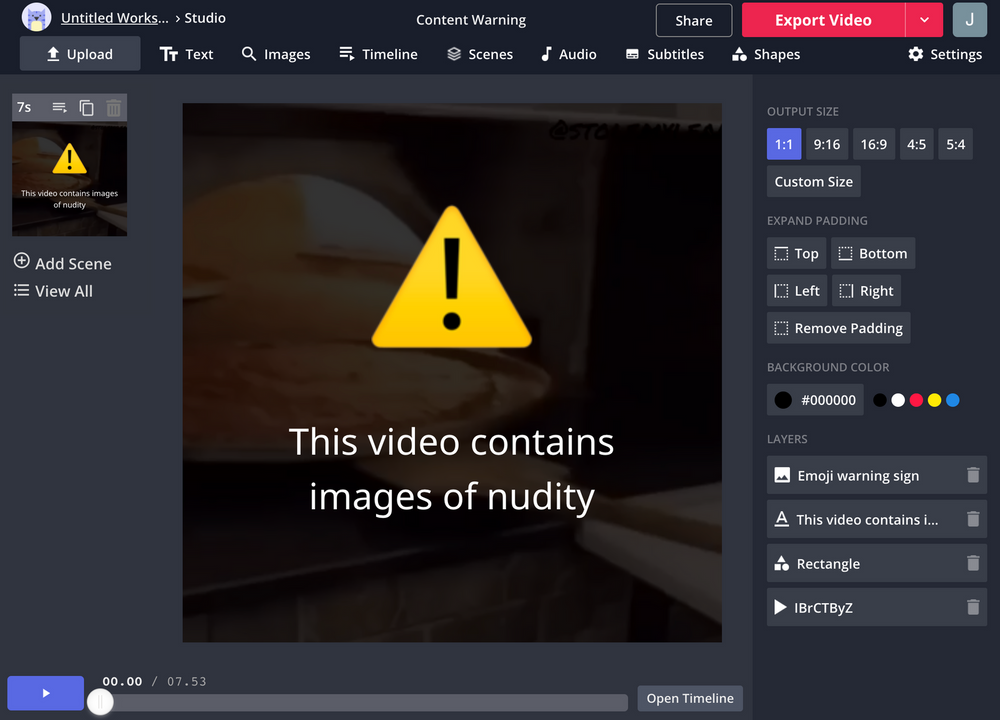Open the Settings menu
The width and height of the screenshot is (1000, 720).
tap(944, 54)
